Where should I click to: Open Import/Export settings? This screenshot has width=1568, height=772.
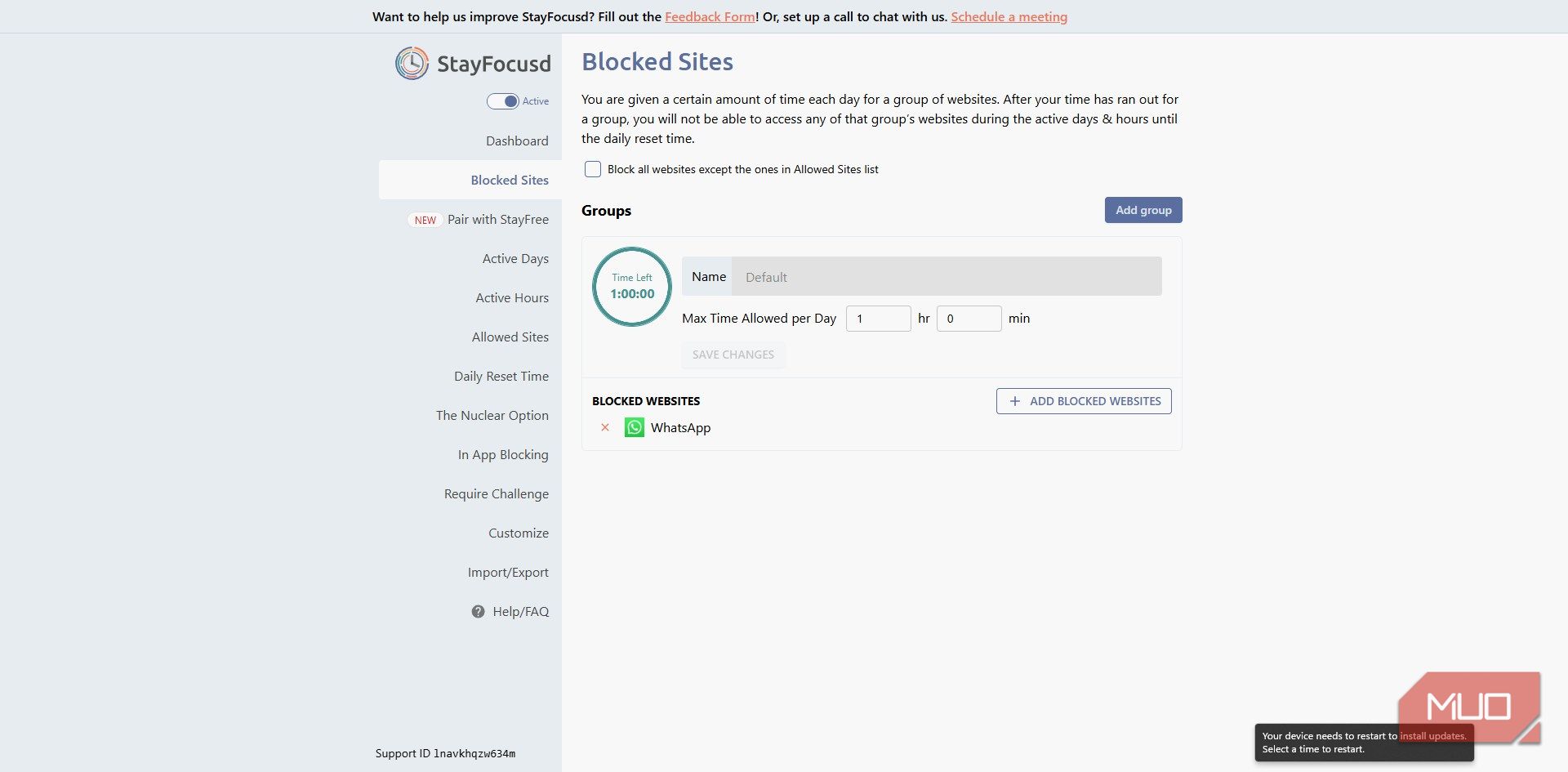[x=508, y=572]
